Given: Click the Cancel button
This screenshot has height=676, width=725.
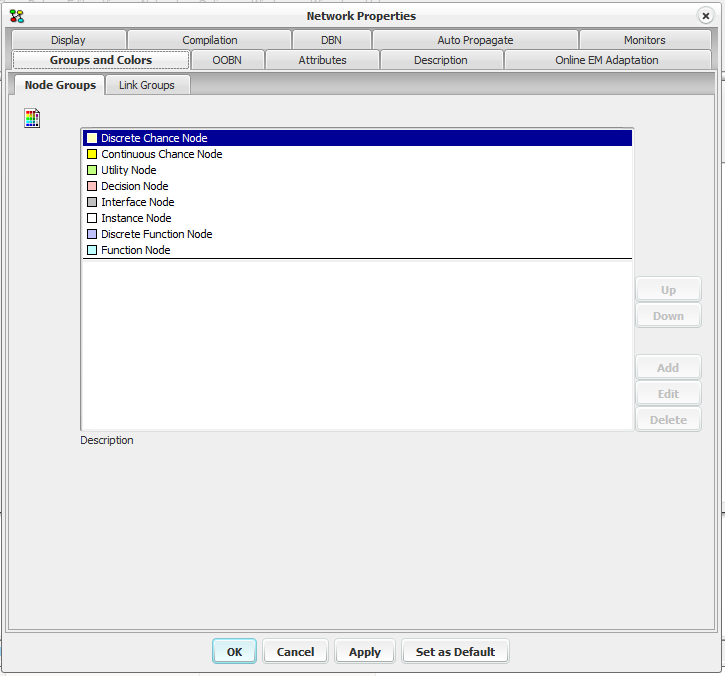Looking at the screenshot, I should (x=295, y=651).
